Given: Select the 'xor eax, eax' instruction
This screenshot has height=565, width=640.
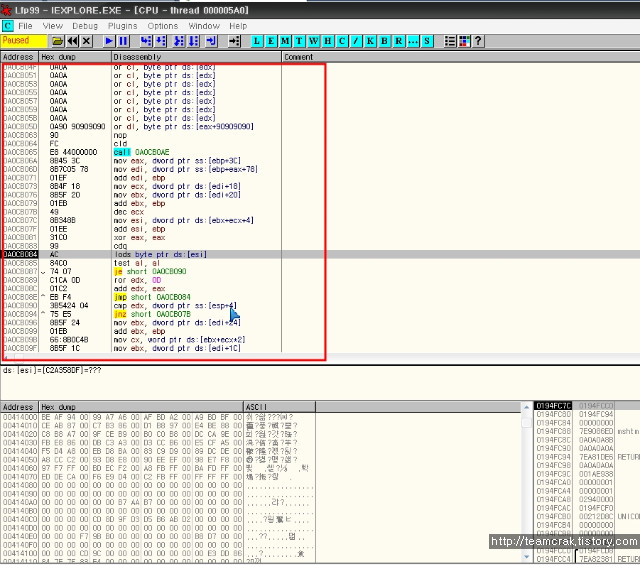Looking at the screenshot, I should click(x=141, y=237).
